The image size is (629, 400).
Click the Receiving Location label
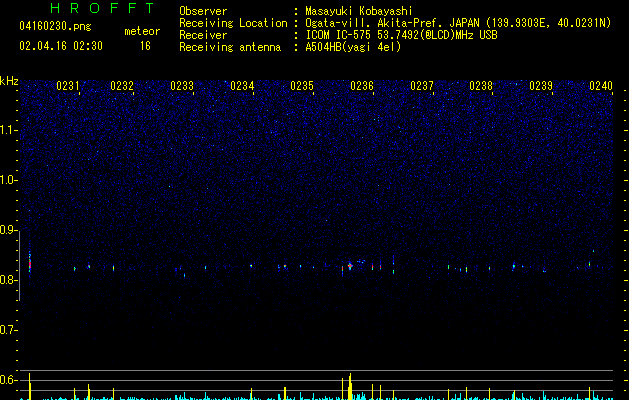(x=233, y=23)
